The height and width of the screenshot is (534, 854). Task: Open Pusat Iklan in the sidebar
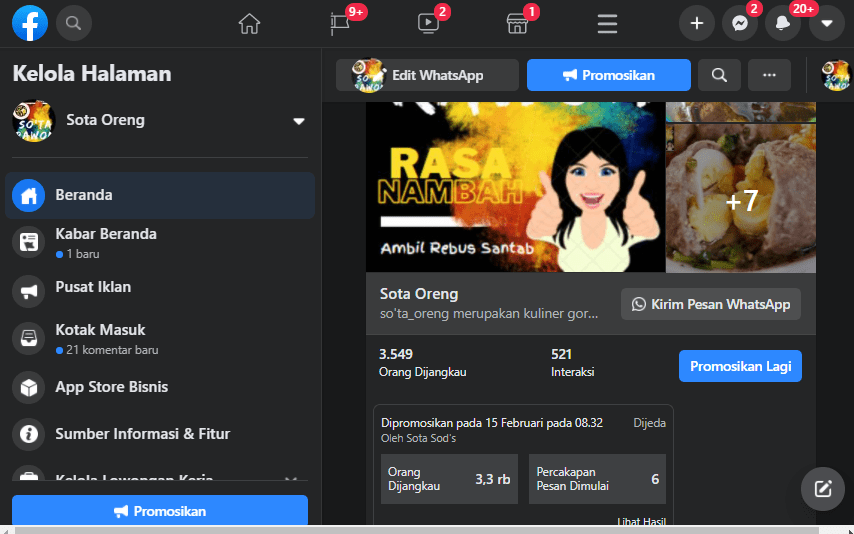pyautogui.click(x=93, y=288)
